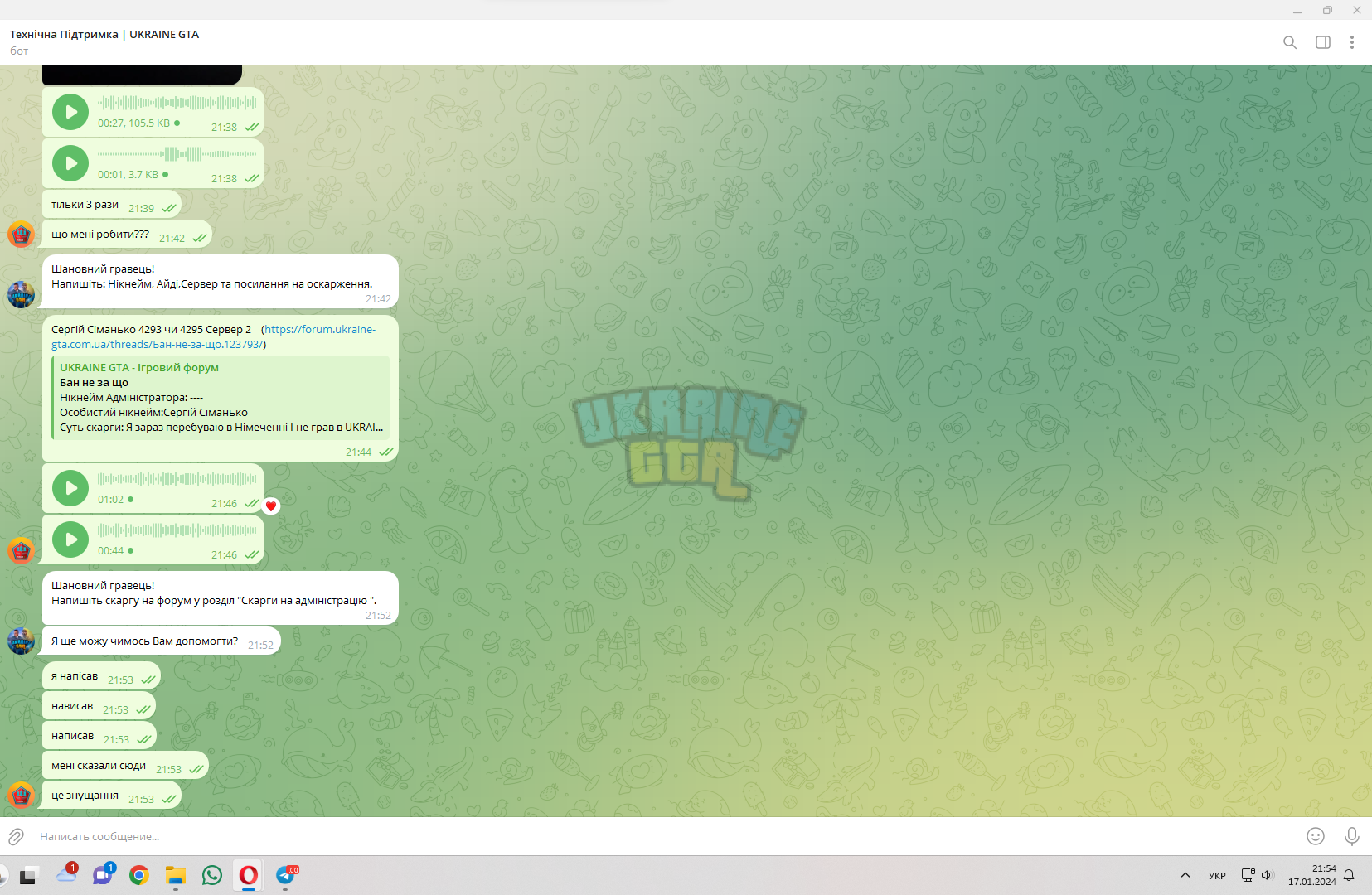Click the user avatar beside the 00:44 voice message
This screenshot has height=895, width=1372.
click(21, 551)
